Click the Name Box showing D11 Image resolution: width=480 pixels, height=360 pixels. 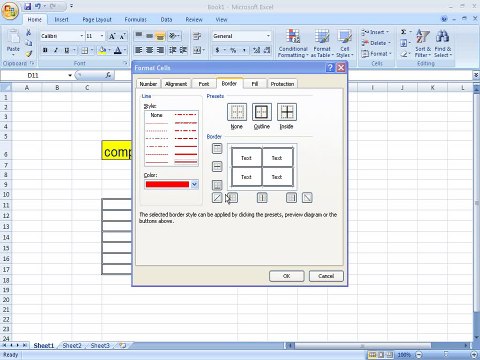click(x=33, y=76)
